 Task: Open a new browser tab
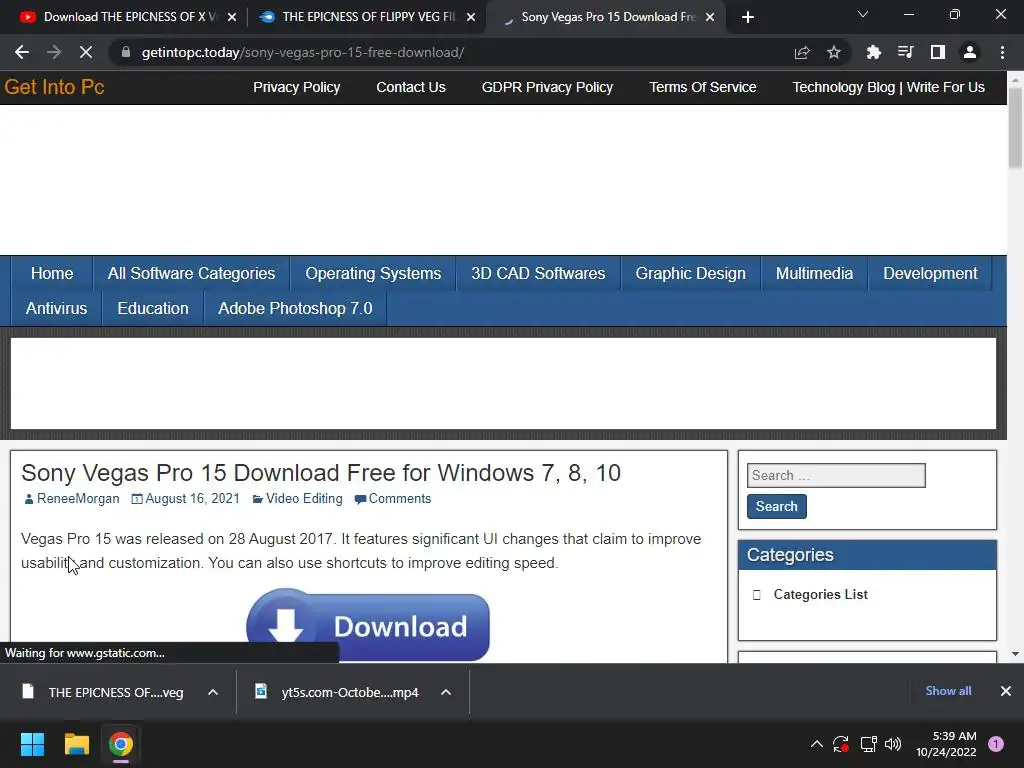pyautogui.click(x=748, y=17)
